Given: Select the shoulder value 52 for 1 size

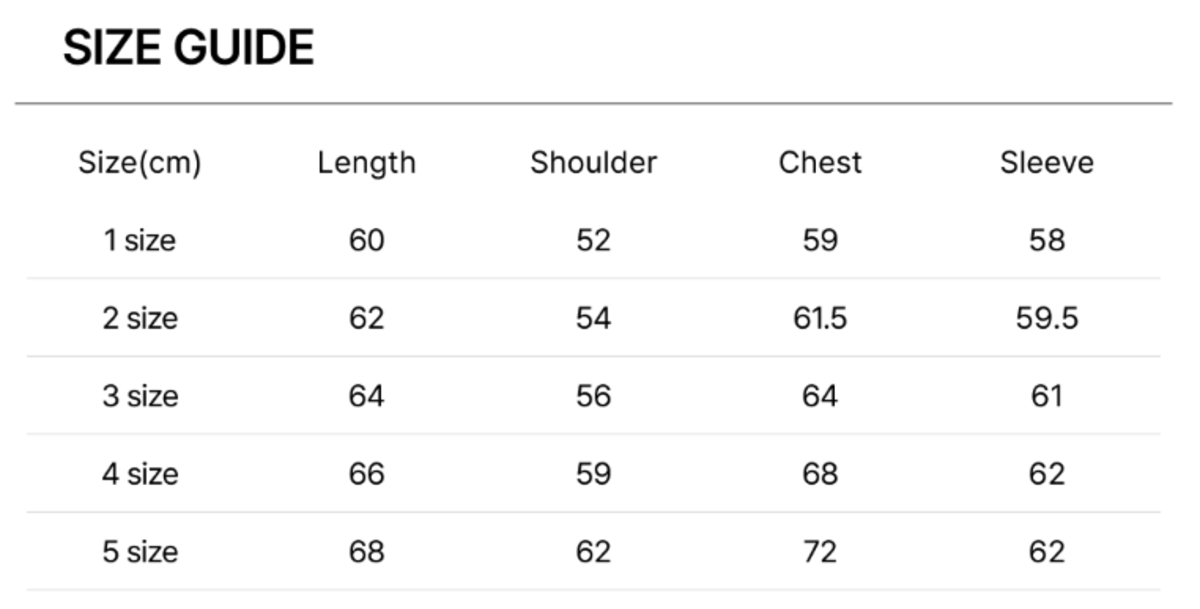Looking at the screenshot, I should [x=593, y=240].
